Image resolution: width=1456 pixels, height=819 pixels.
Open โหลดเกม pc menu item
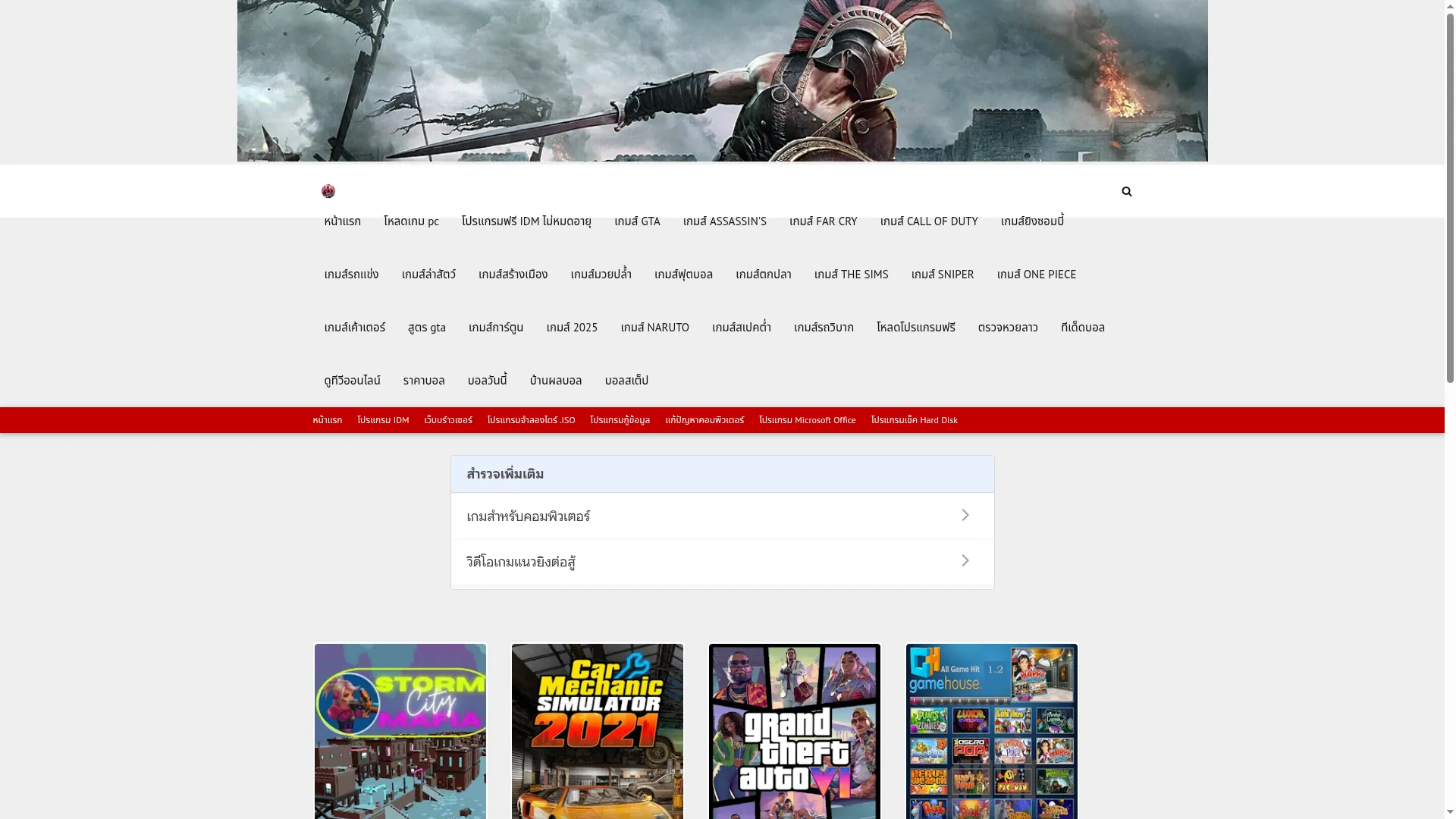(411, 221)
